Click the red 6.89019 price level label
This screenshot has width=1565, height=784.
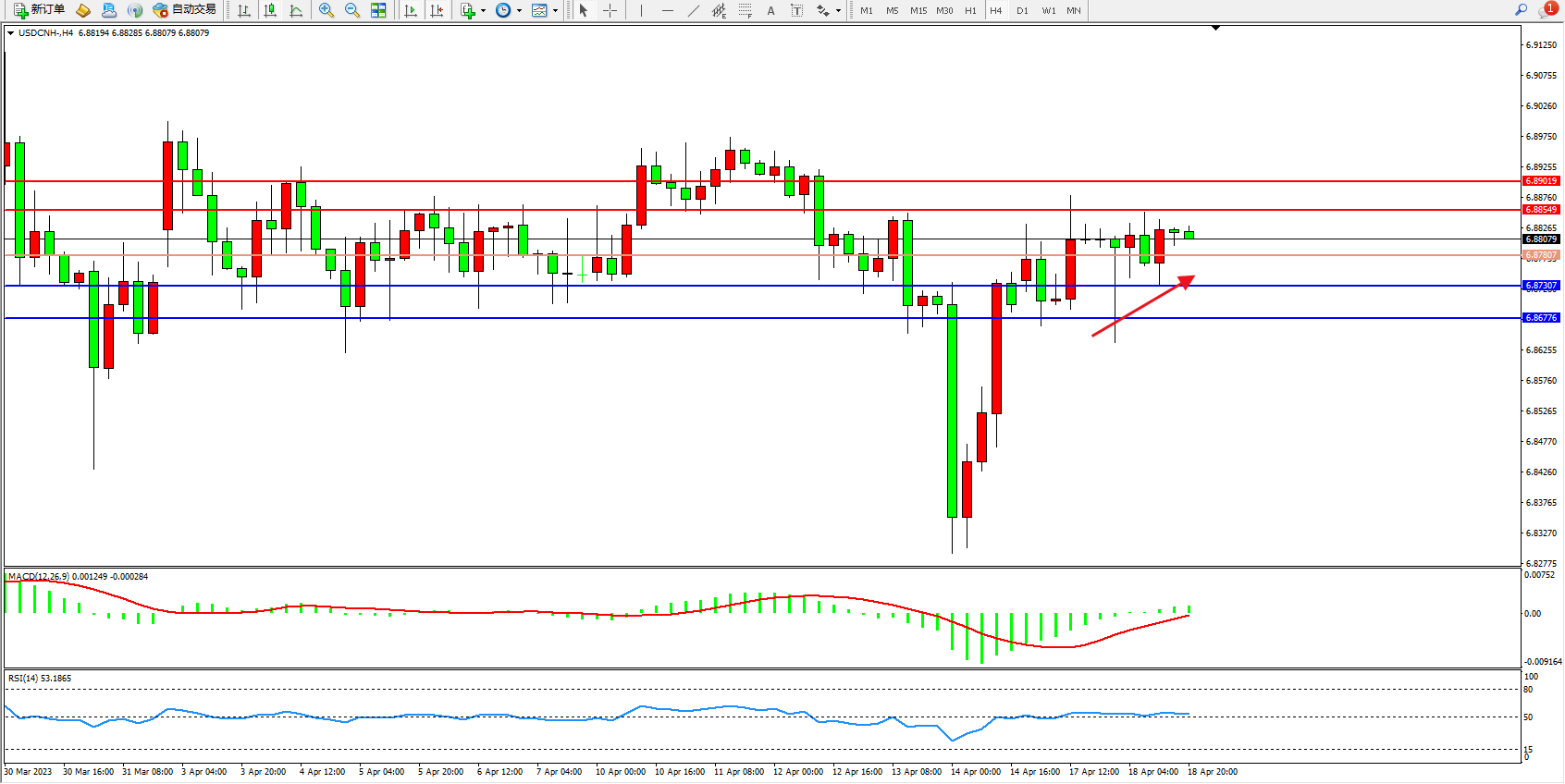click(1541, 181)
